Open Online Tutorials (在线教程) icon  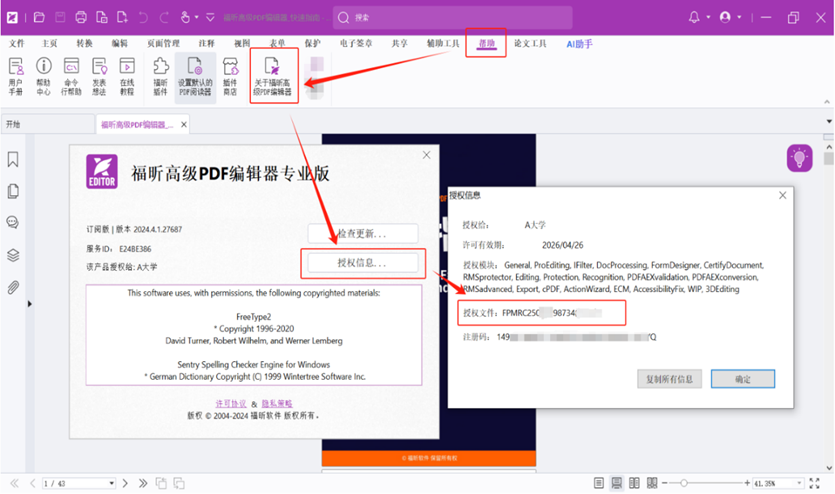pyautogui.click(x=127, y=76)
